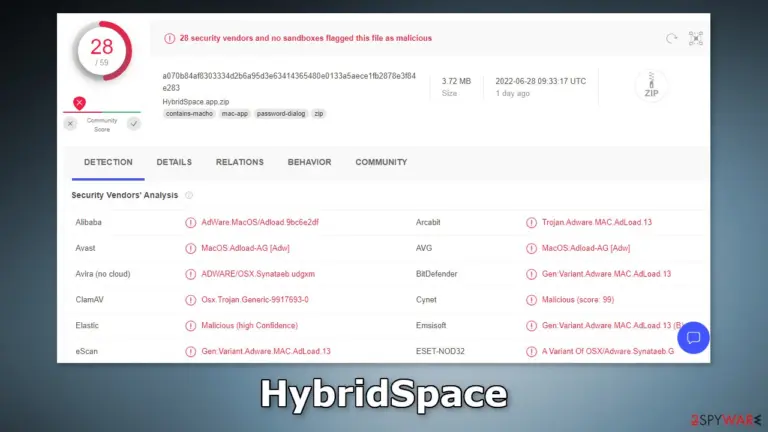Image resolution: width=768 pixels, height=432 pixels.
Task: Click the 3.72 MB size value
Action: [x=456, y=81]
